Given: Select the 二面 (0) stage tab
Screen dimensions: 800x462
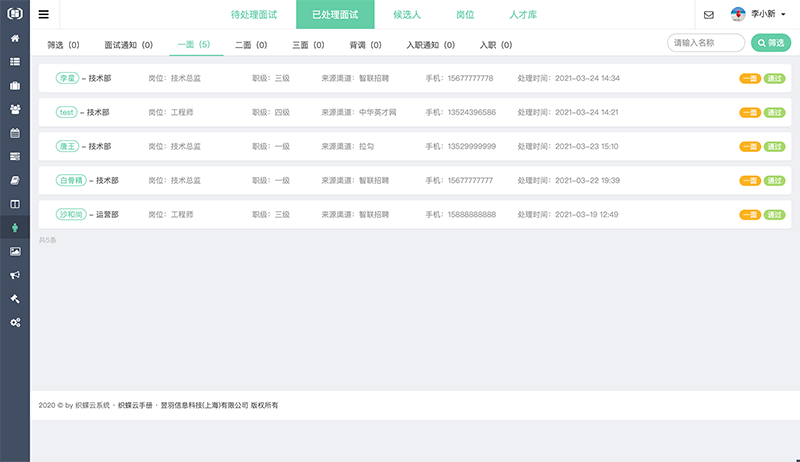Looking at the screenshot, I should pos(251,45).
